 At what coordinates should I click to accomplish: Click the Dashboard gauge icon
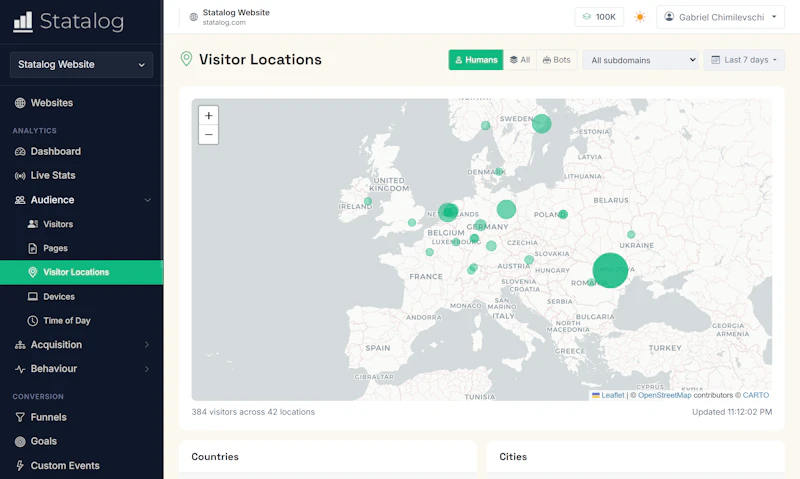(x=20, y=152)
